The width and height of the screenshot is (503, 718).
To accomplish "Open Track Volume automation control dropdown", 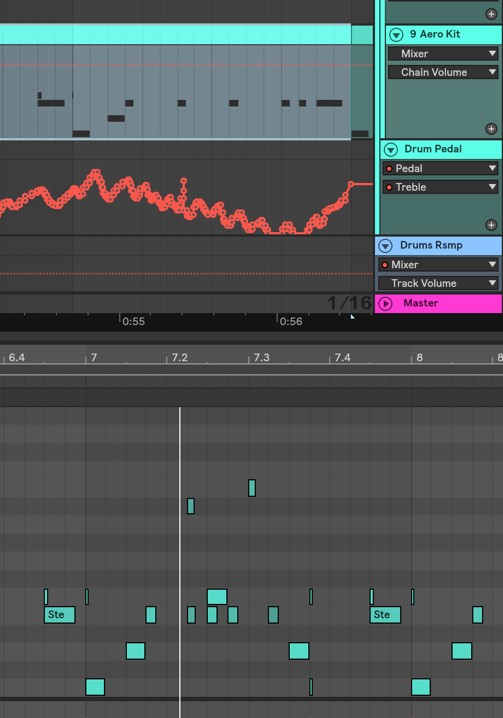I will (x=438, y=283).
